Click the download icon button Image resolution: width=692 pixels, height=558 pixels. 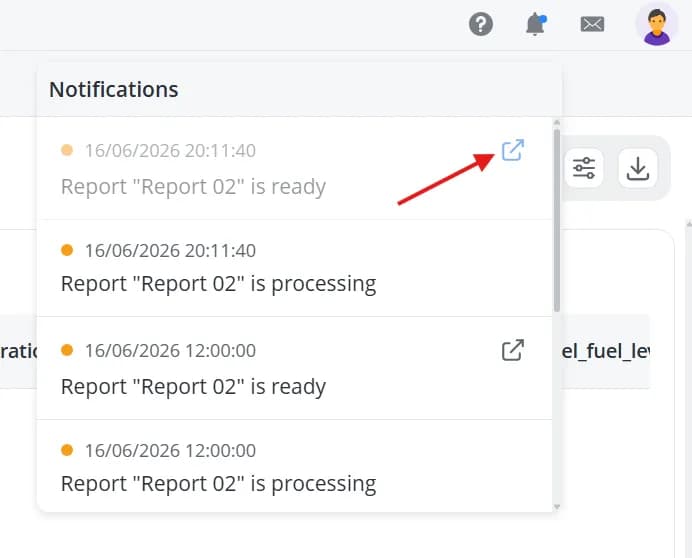[x=637, y=168]
